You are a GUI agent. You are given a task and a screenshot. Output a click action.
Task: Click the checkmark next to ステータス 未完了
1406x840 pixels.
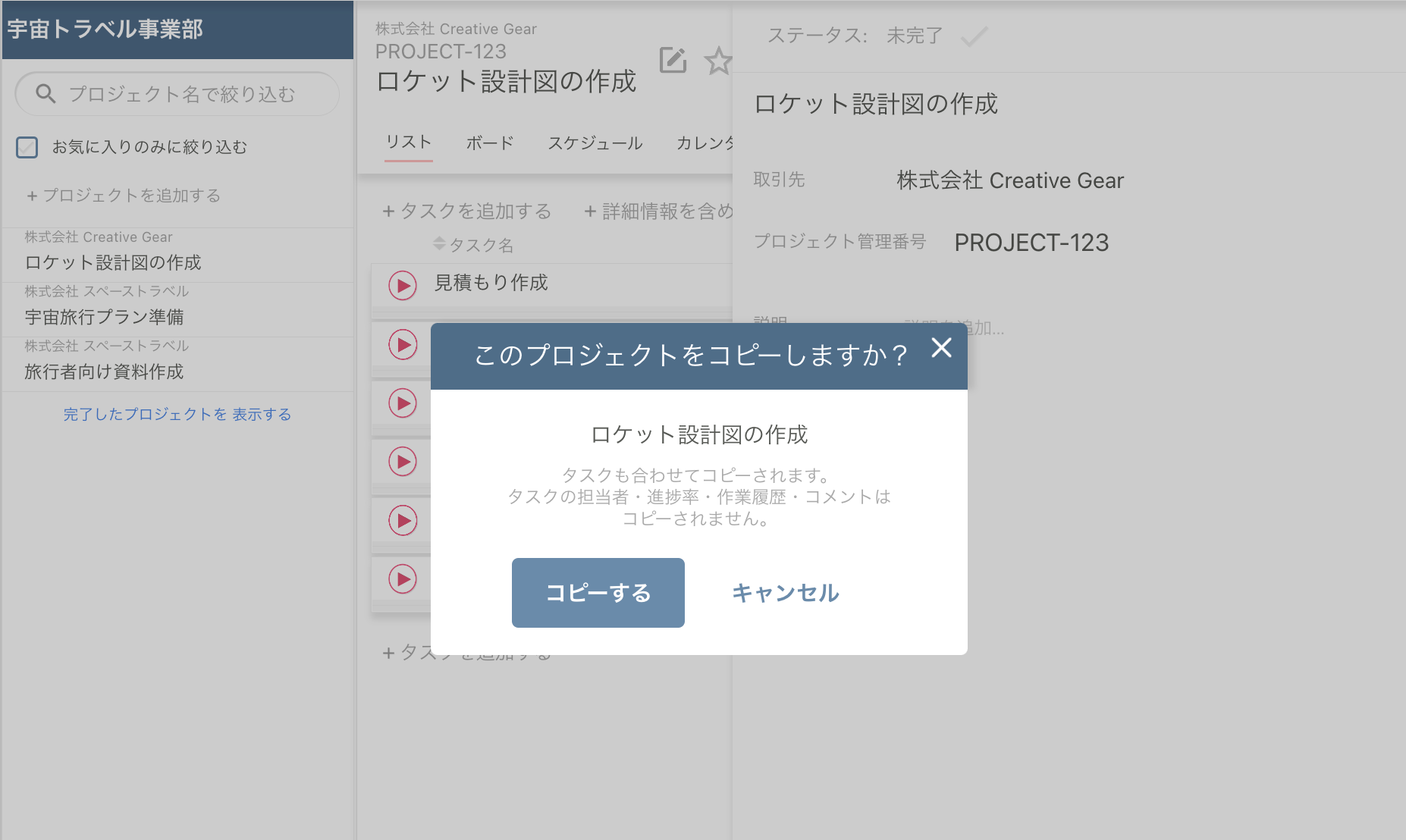point(975,36)
